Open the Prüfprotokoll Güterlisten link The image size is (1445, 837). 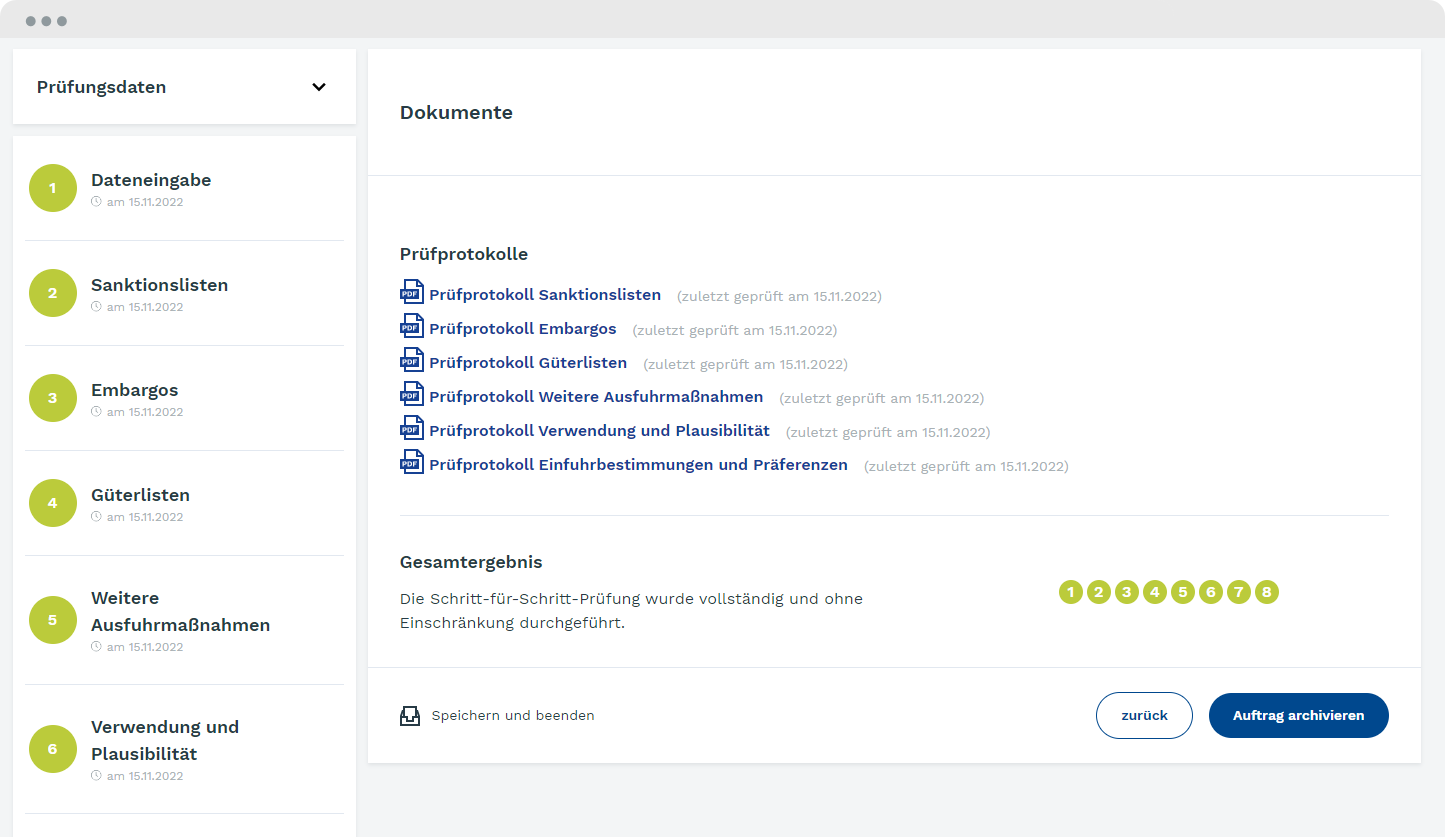pos(528,363)
